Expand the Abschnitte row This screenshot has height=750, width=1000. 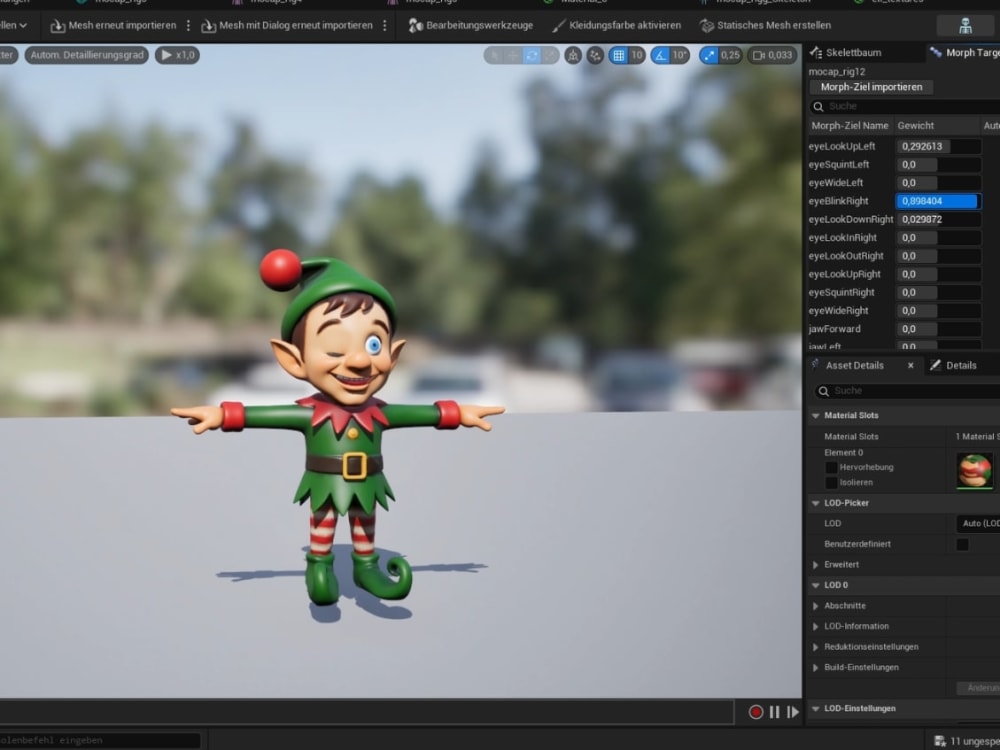(x=815, y=606)
